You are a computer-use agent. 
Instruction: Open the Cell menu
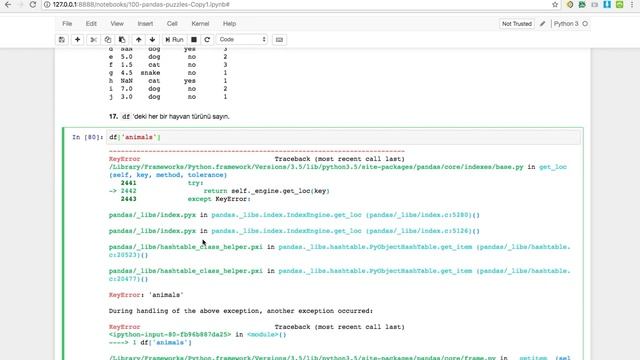pyautogui.click(x=172, y=24)
